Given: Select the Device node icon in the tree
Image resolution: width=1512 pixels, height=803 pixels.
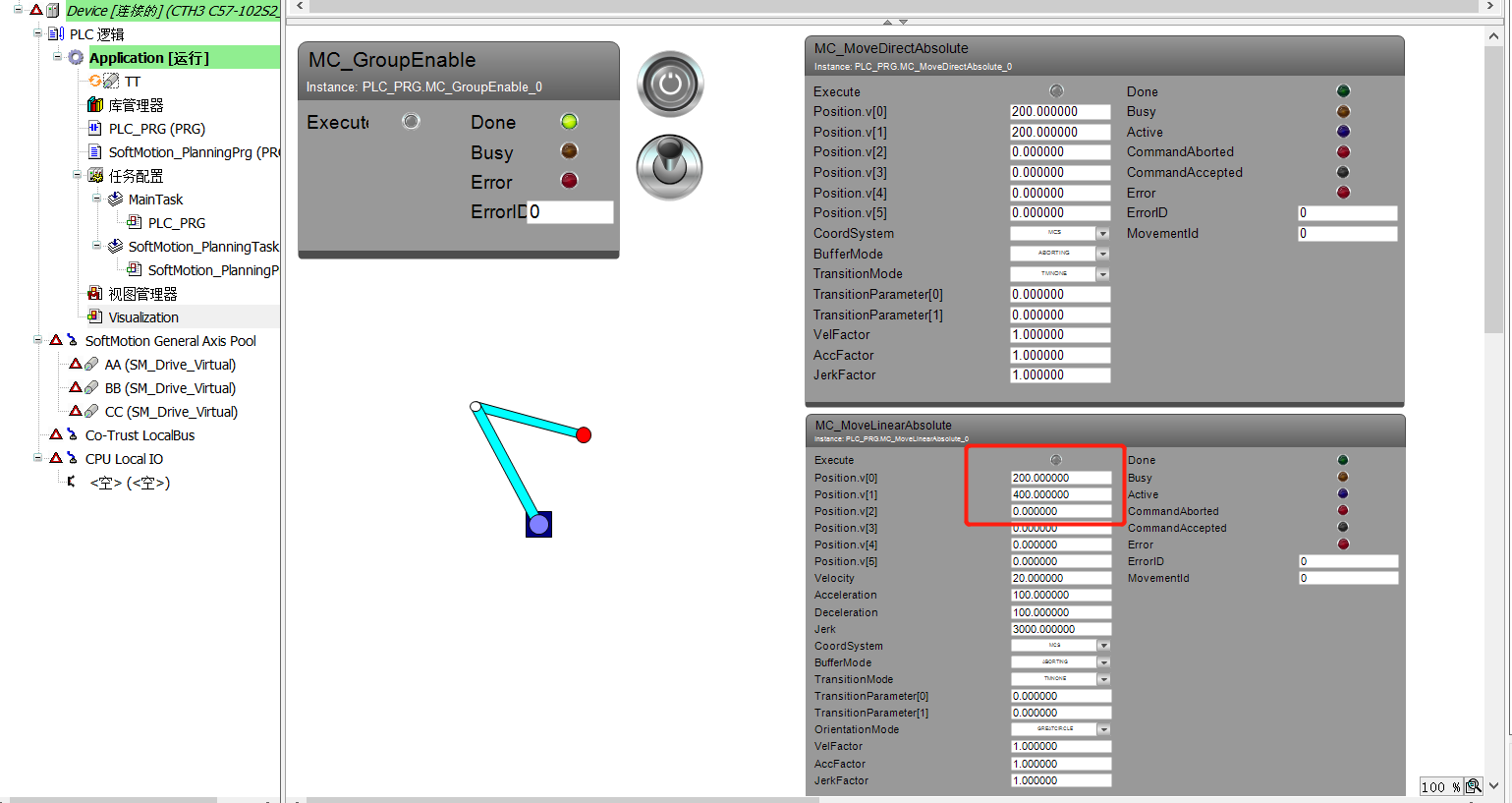Looking at the screenshot, I should (53, 10).
